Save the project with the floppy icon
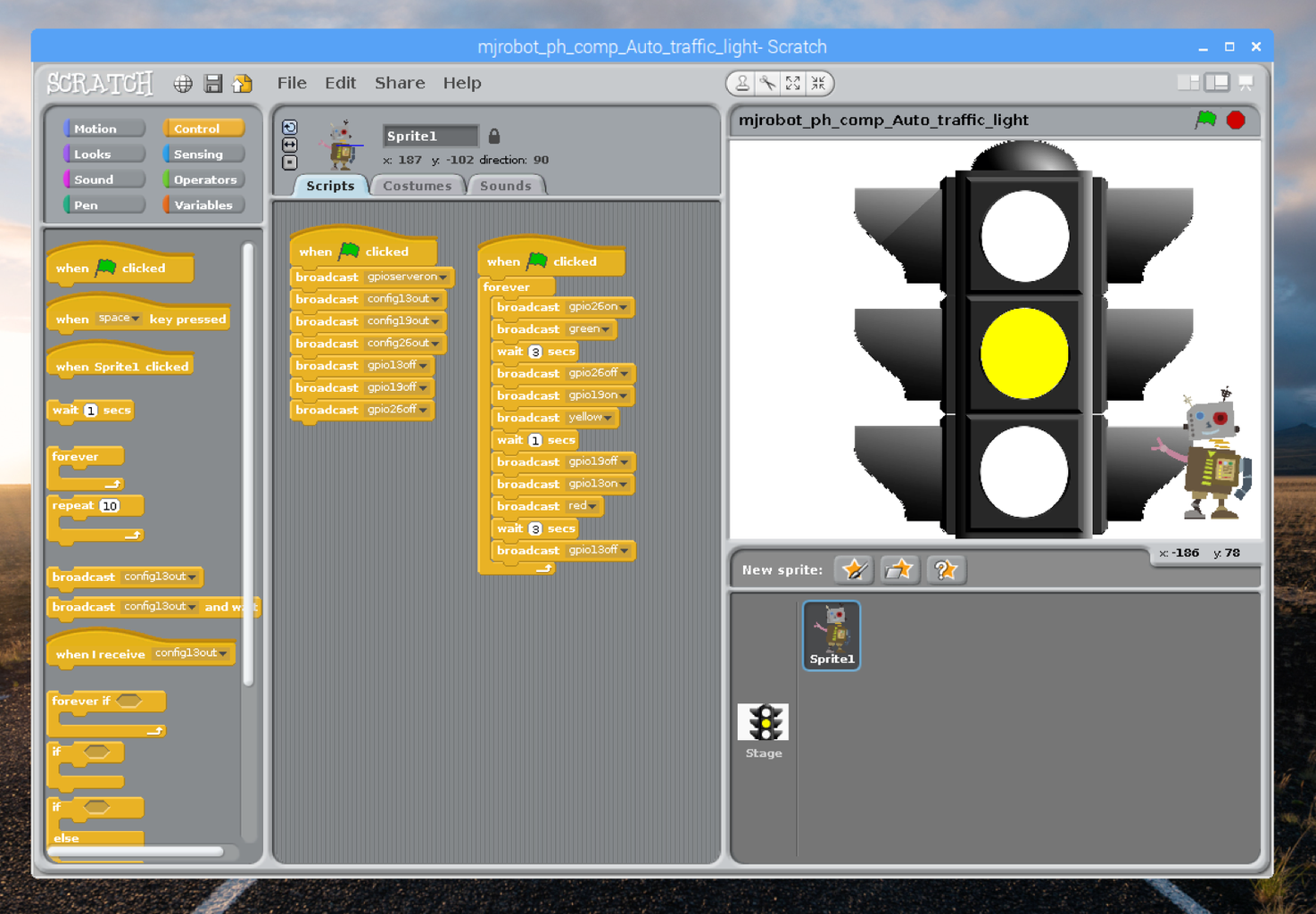 point(212,83)
